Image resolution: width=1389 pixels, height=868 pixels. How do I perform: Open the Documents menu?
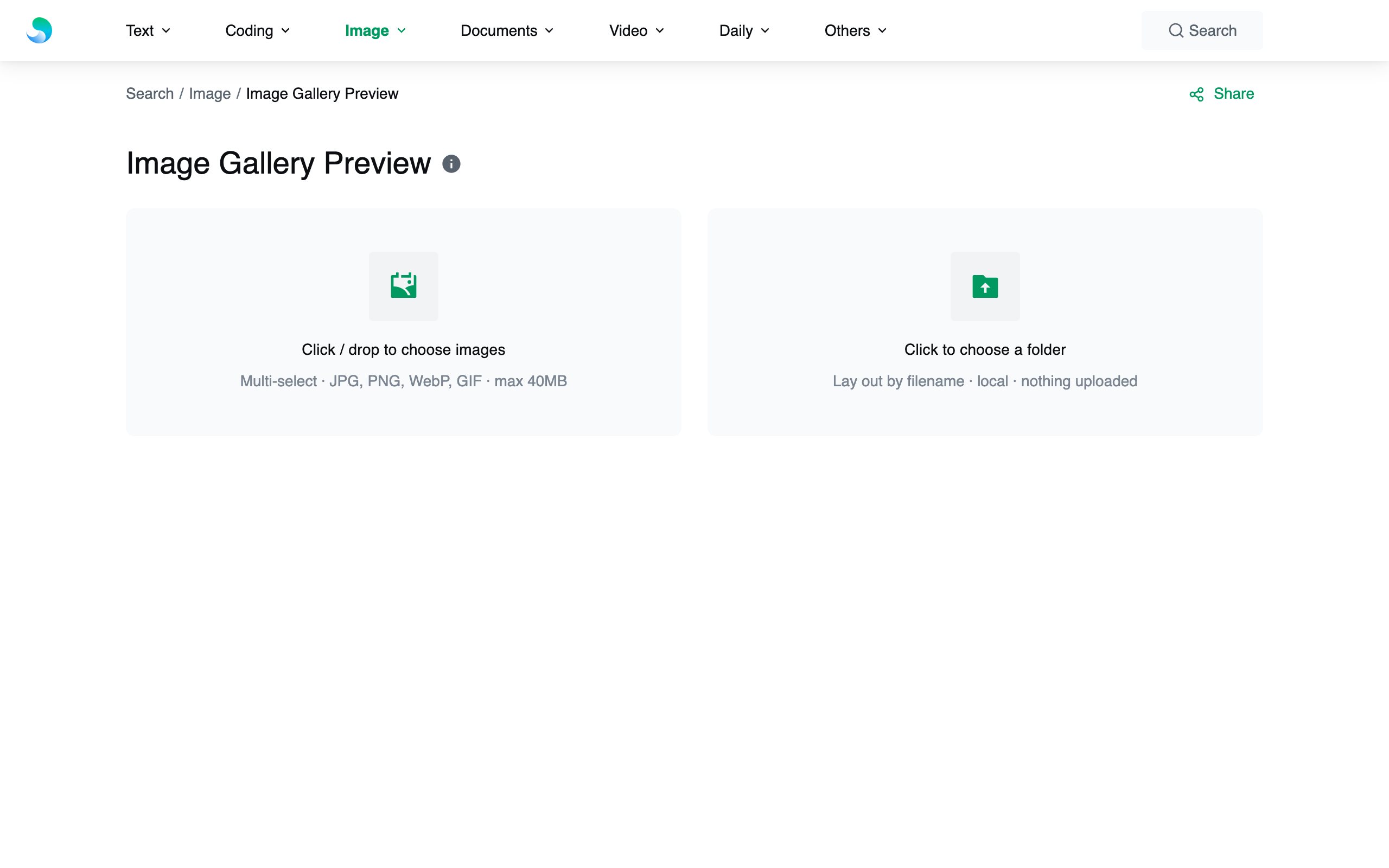(x=507, y=30)
